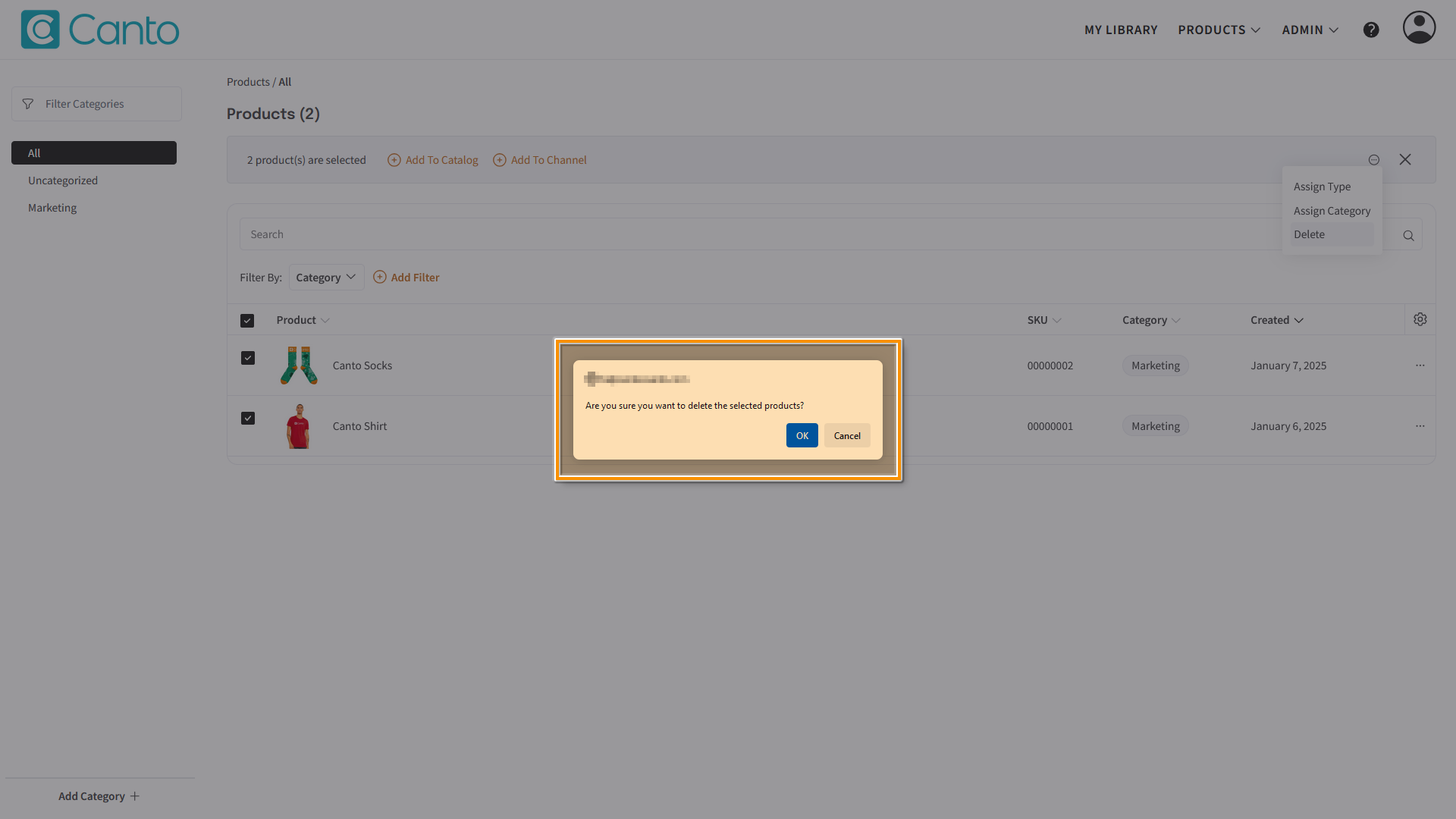Click the Canto logo
This screenshot has width=1456, height=819.
pos(100,30)
